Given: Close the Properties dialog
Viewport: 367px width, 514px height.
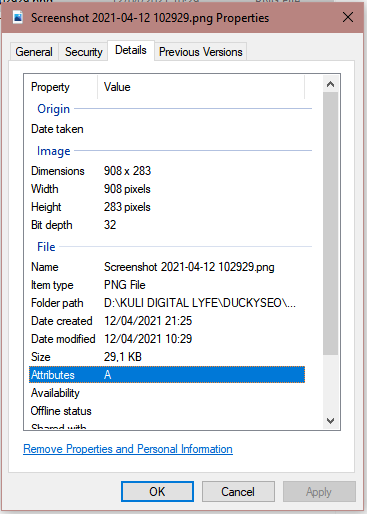Looking at the screenshot, I should tap(348, 17).
